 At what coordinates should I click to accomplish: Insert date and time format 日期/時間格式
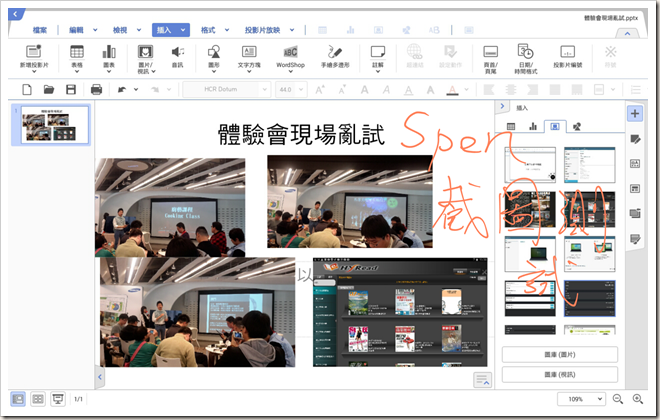tap(526, 59)
